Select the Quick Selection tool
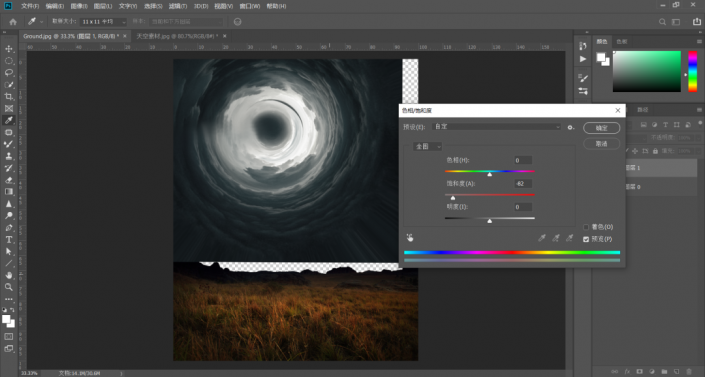The image size is (705, 377). (9, 85)
